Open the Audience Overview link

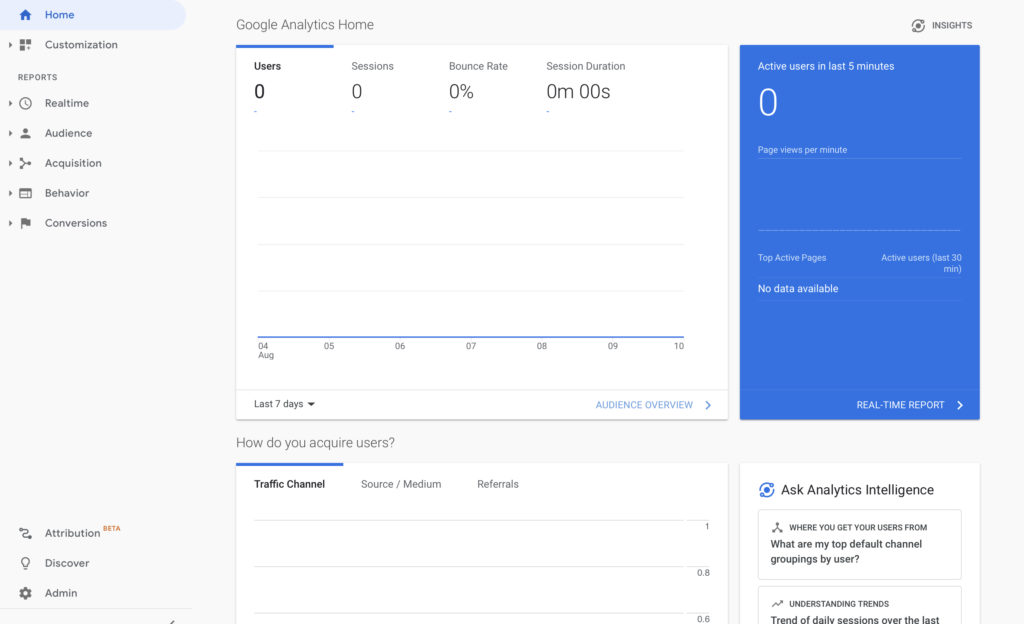click(x=644, y=405)
